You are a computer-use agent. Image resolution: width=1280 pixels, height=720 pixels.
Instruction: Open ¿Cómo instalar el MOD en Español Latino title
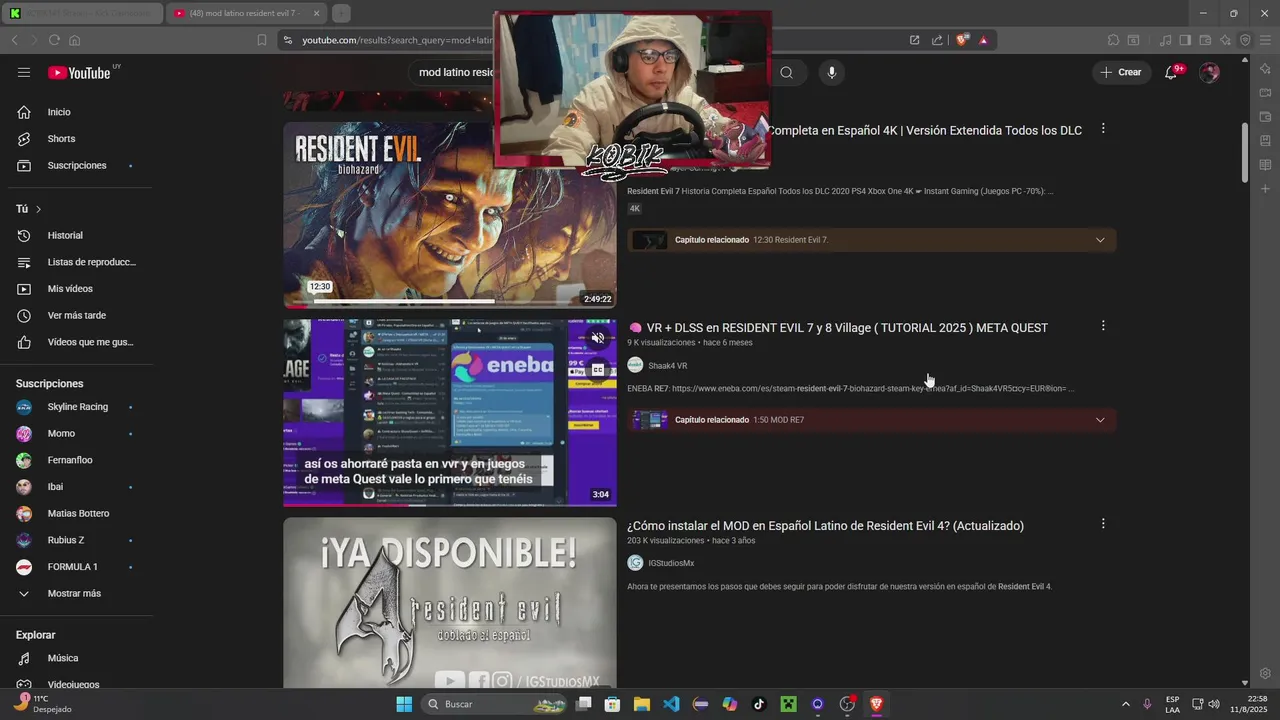click(x=825, y=526)
